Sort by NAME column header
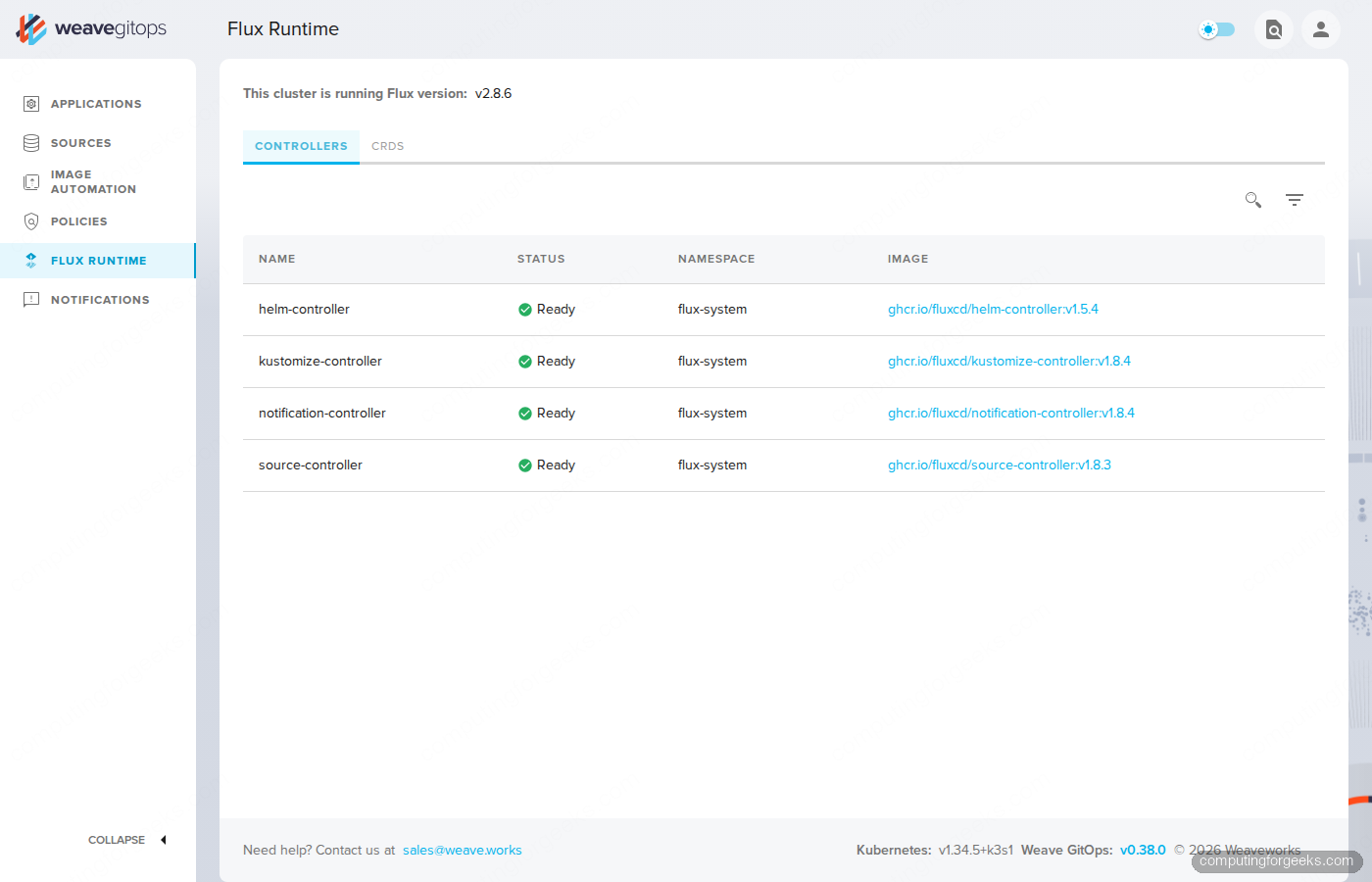The height and width of the screenshot is (882, 1372). [277, 260]
